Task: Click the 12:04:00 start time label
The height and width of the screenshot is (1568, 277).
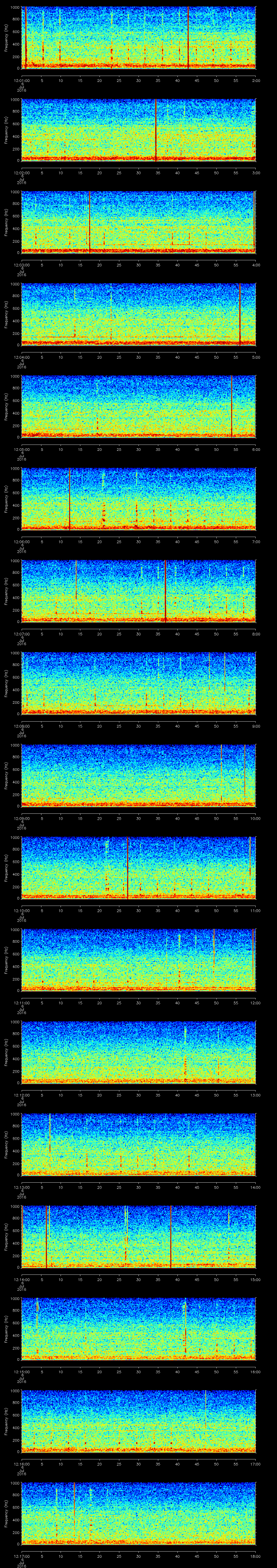Action: 21,357
